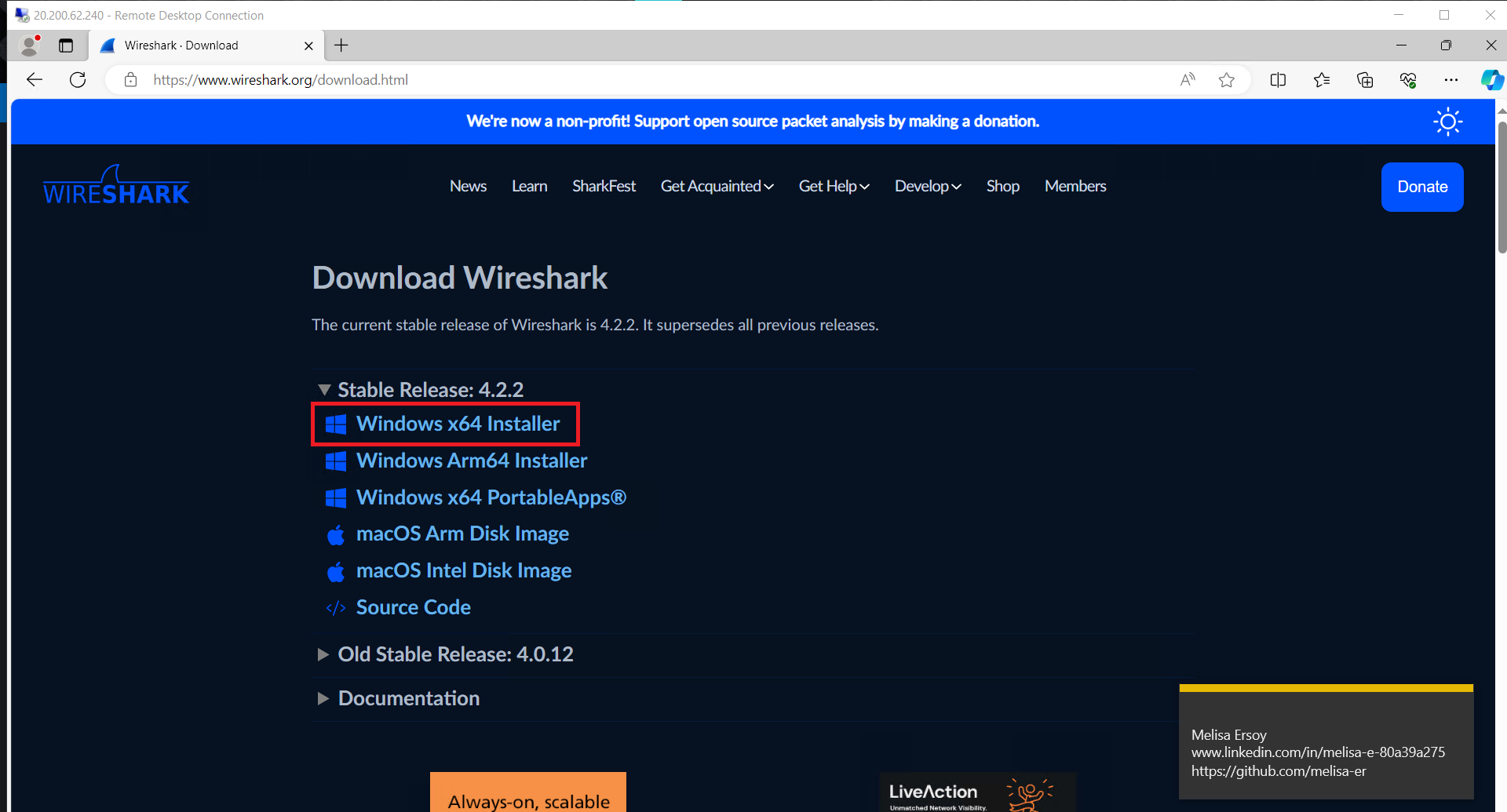Click the page vertical scrollbar thumb
Viewport: 1507px width, 812px height.
pos(1502,187)
